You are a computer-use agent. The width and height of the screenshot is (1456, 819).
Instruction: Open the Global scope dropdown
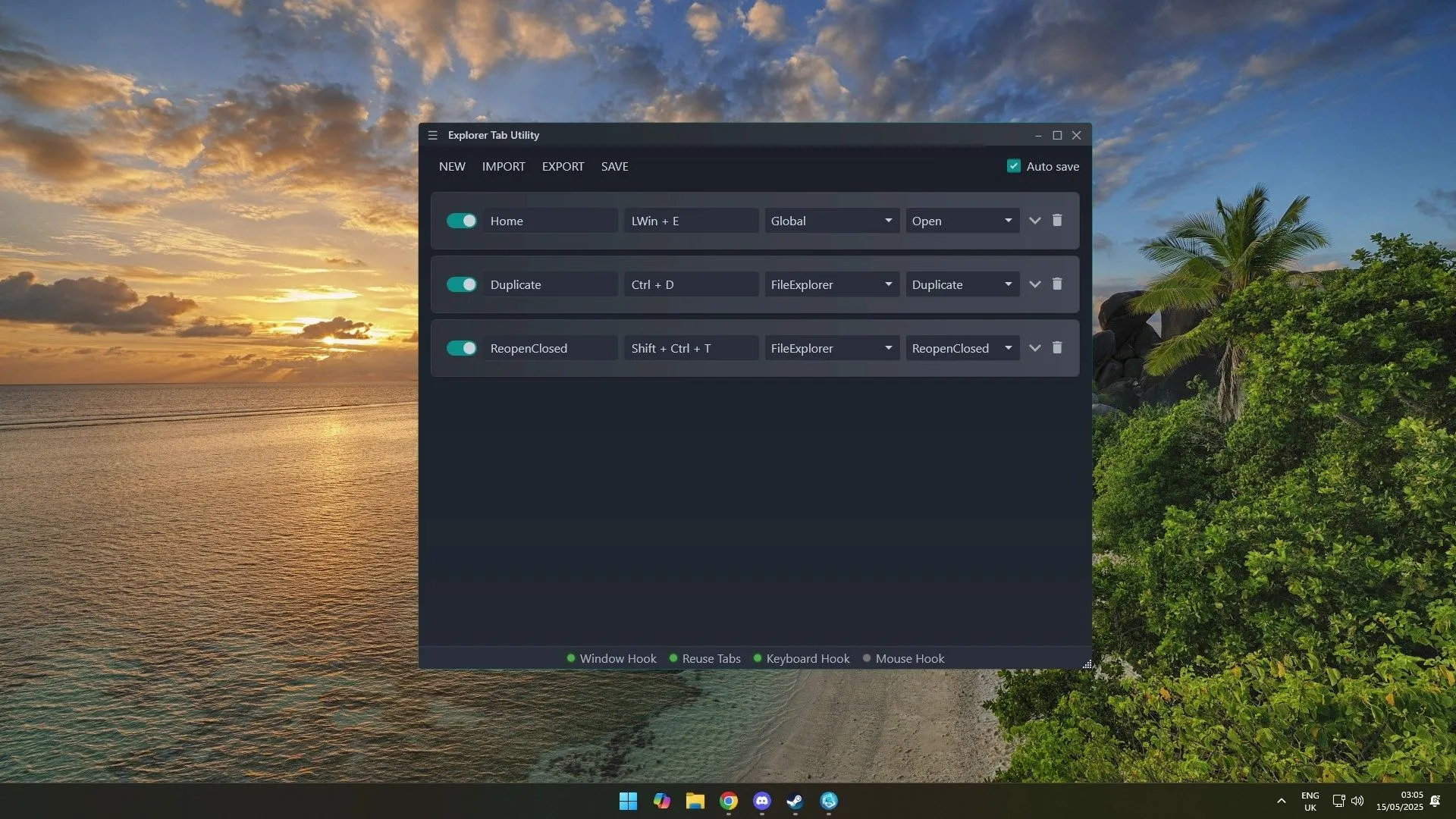coord(831,221)
